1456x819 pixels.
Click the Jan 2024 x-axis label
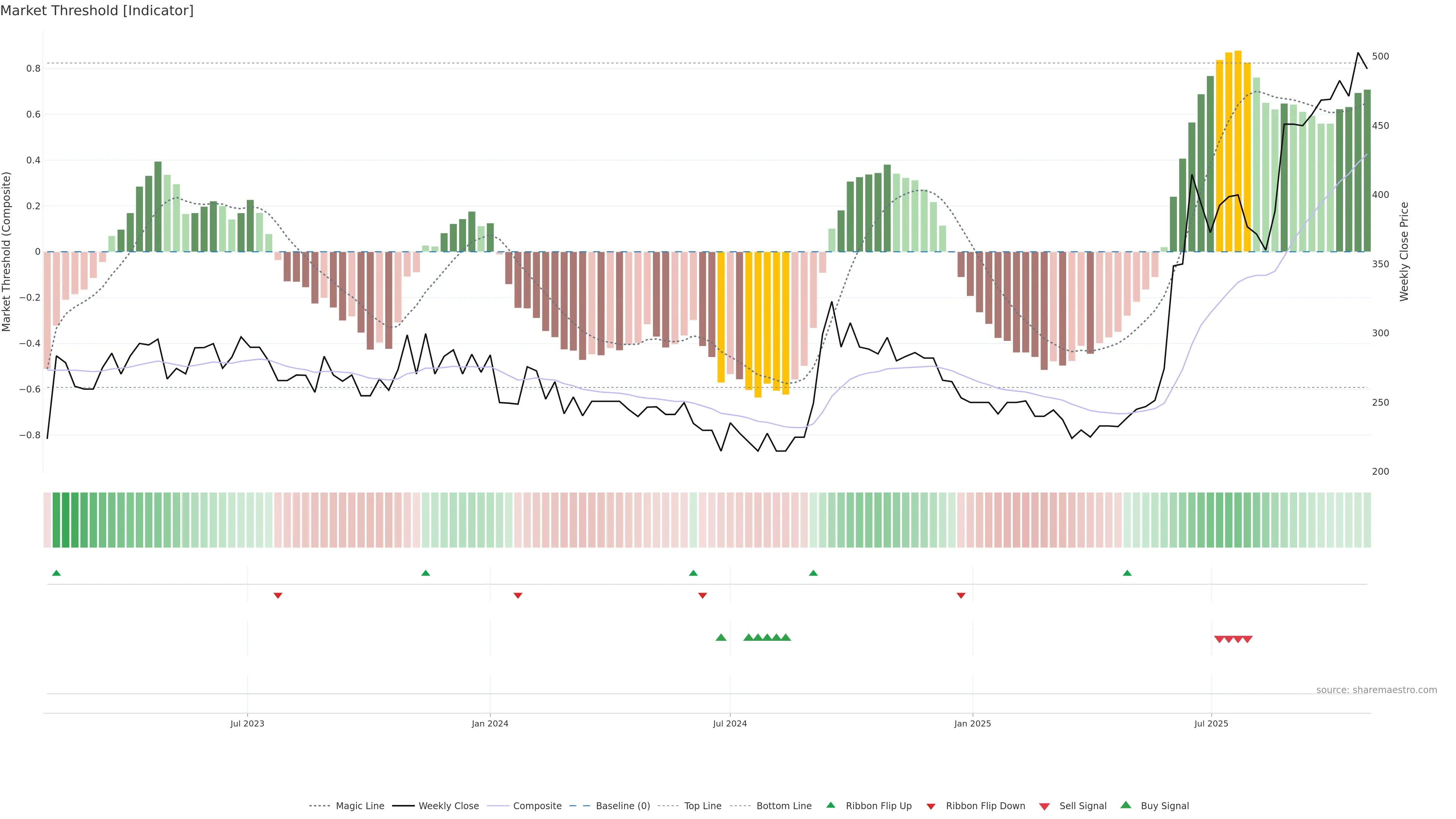[x=490, y=723]
